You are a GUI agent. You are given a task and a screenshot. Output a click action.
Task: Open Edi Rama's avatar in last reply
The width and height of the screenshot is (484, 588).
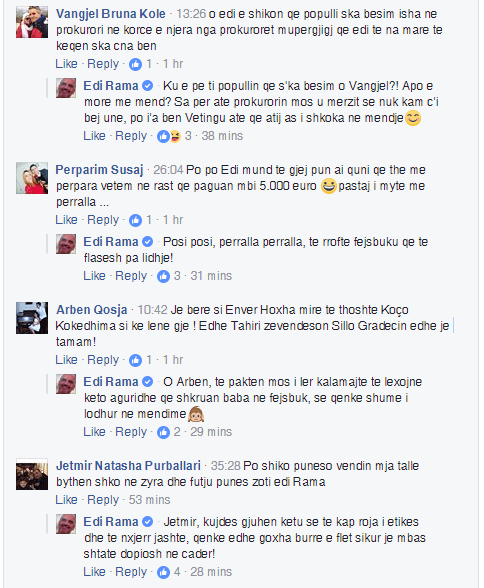pos(66,524)
